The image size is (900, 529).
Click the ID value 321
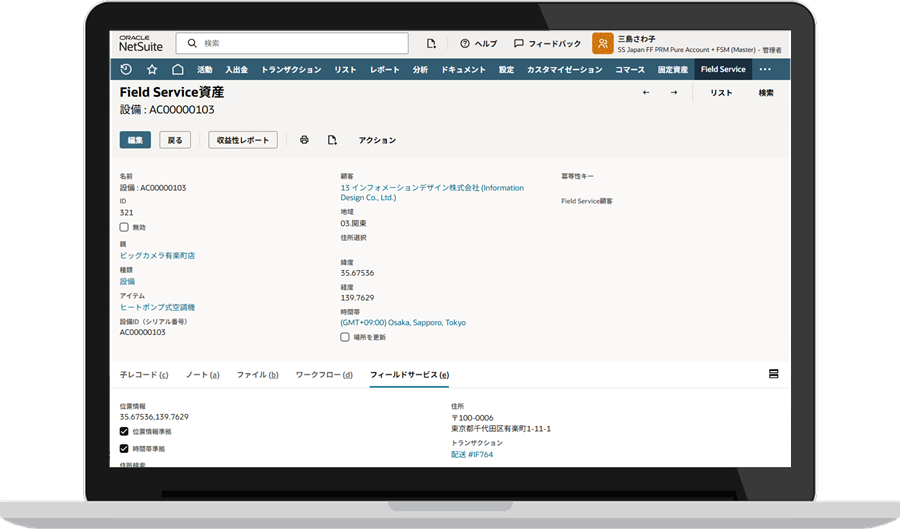(126, 212)
